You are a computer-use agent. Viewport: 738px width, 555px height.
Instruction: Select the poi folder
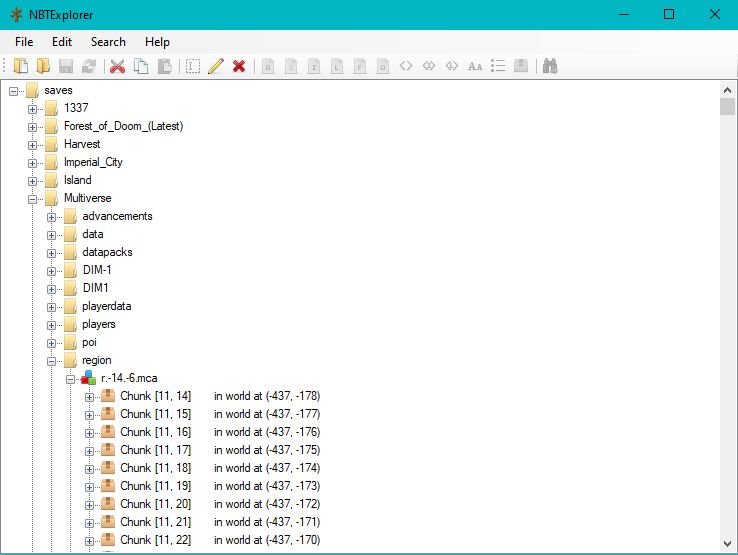pos(89,342)
